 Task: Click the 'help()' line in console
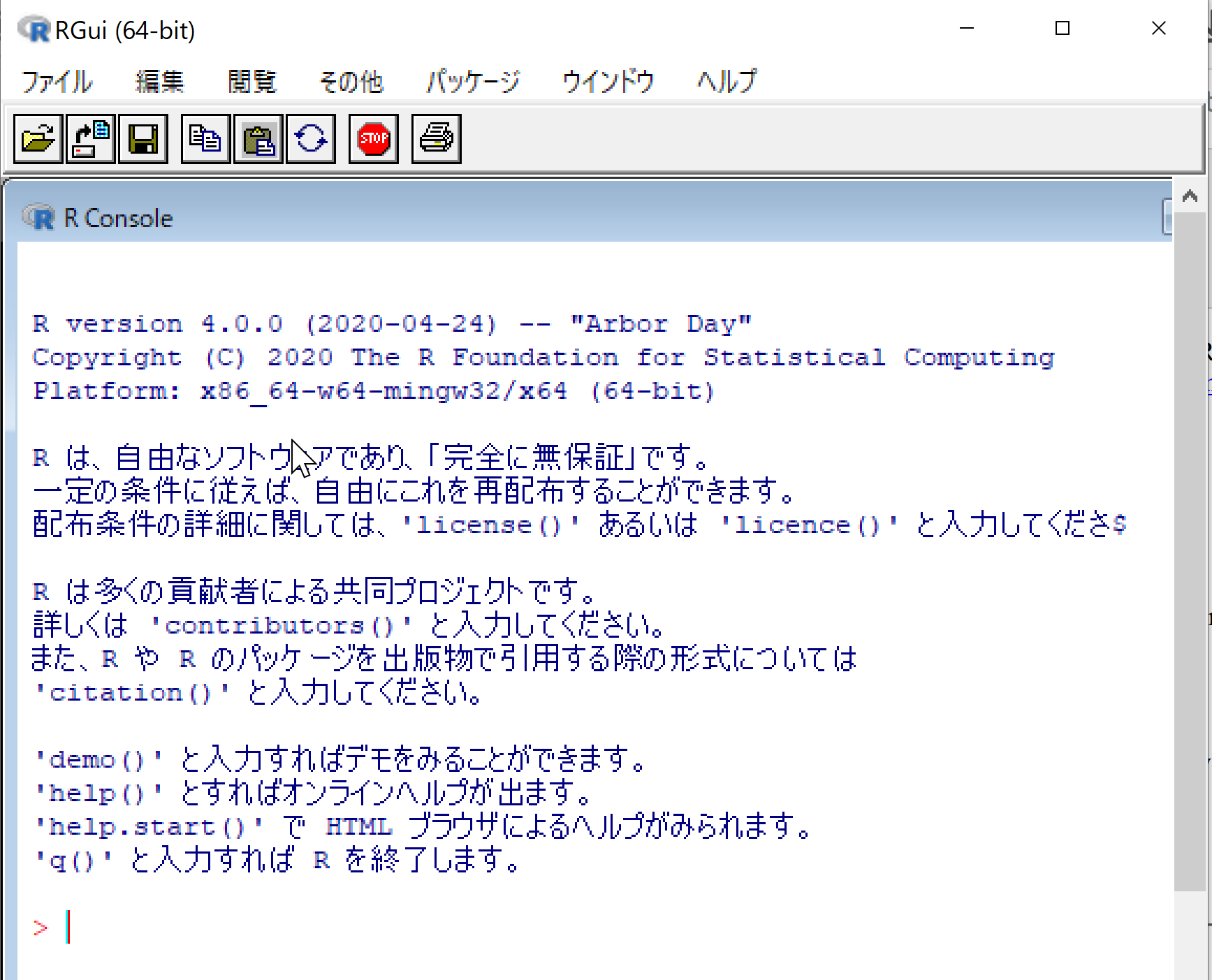click(x=313, y=793)
